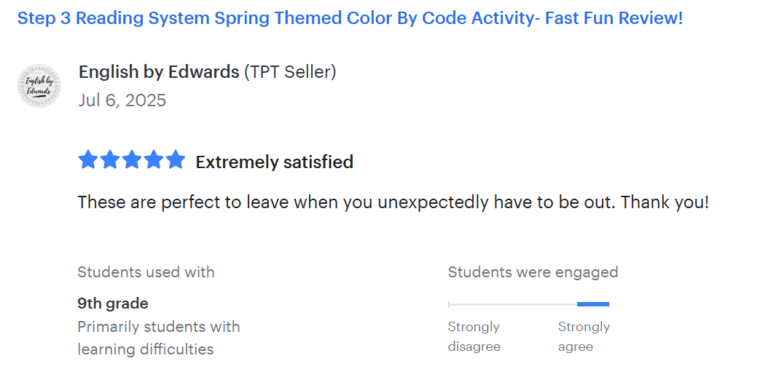Click the Jul 6, 2025 review date

122,100
